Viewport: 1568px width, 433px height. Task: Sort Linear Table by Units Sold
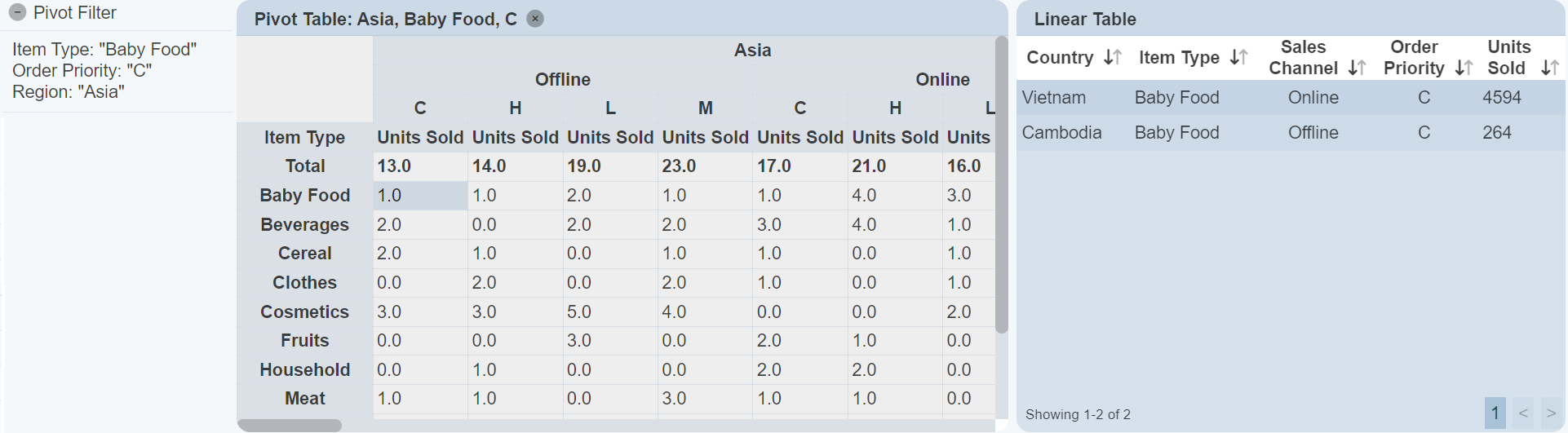pos(1549,68)
